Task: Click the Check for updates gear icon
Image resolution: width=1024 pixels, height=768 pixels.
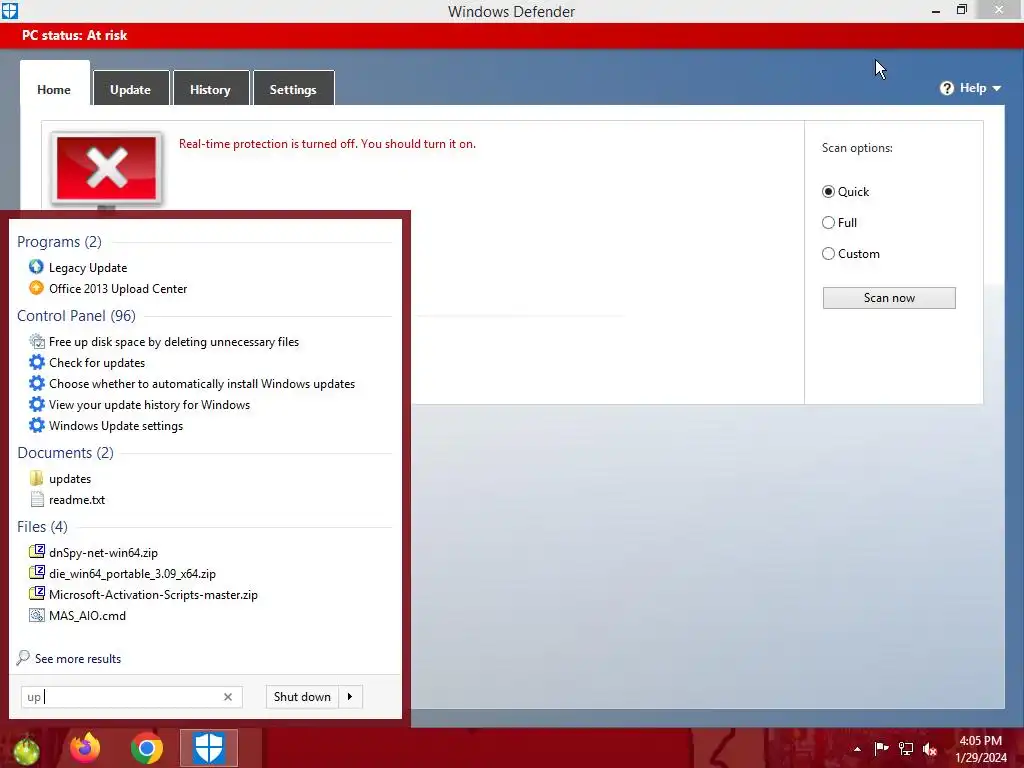Action: tap(37, 362)
